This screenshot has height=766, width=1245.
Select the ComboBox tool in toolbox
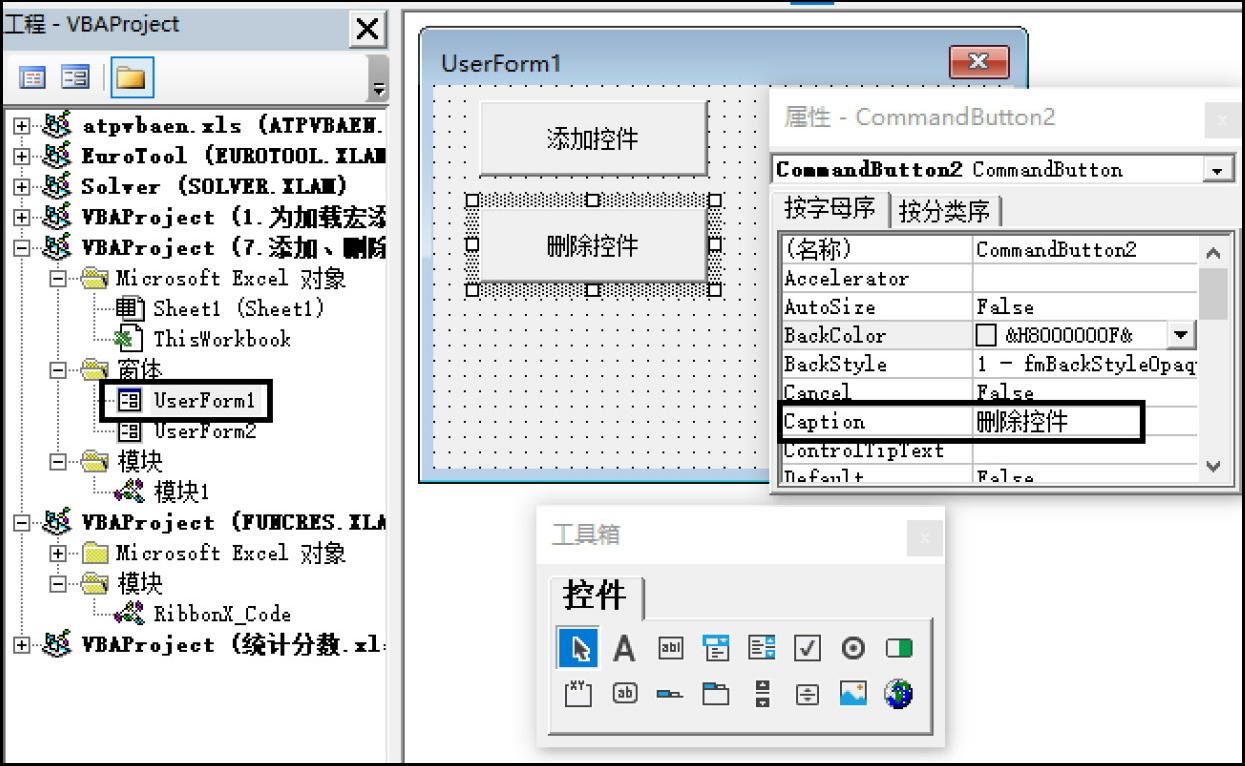(716, 648)
